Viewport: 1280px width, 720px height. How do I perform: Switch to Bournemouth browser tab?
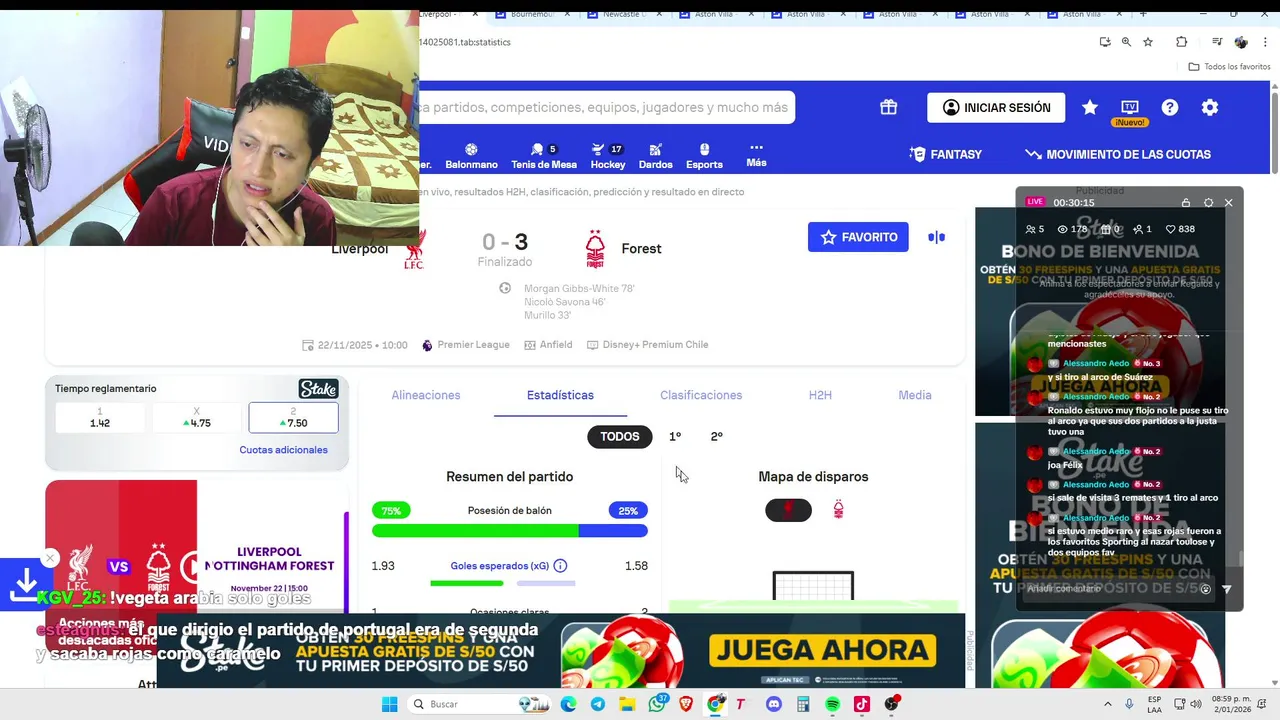tap(533, 14)
